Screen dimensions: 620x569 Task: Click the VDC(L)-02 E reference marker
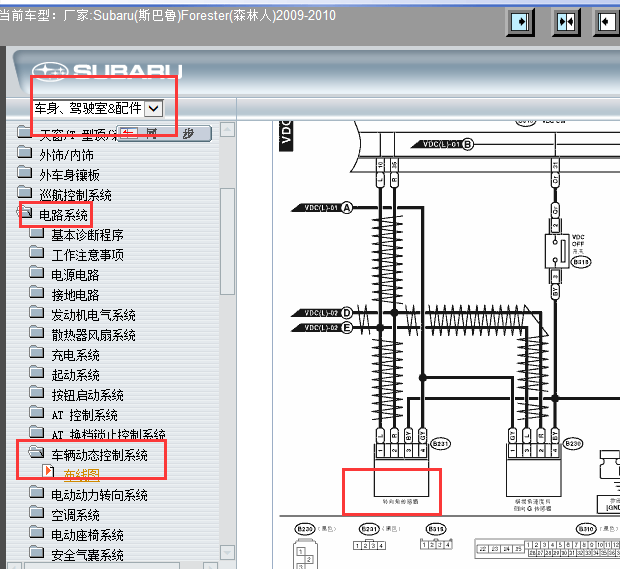click(322, 328)
